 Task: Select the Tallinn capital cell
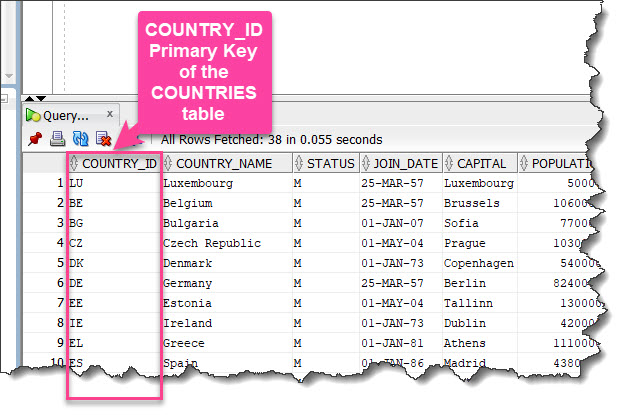click(x=480, y=303)
